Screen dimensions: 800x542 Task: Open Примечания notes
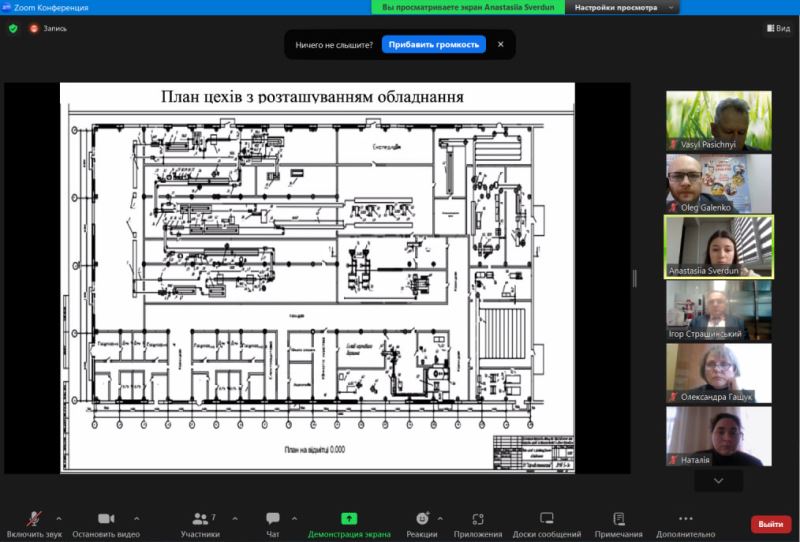(618, 519)
